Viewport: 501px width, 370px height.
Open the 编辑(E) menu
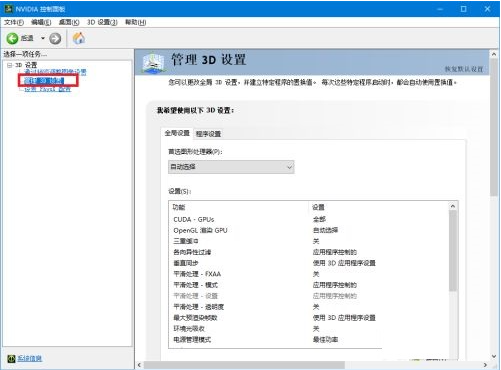pos(41,22)
